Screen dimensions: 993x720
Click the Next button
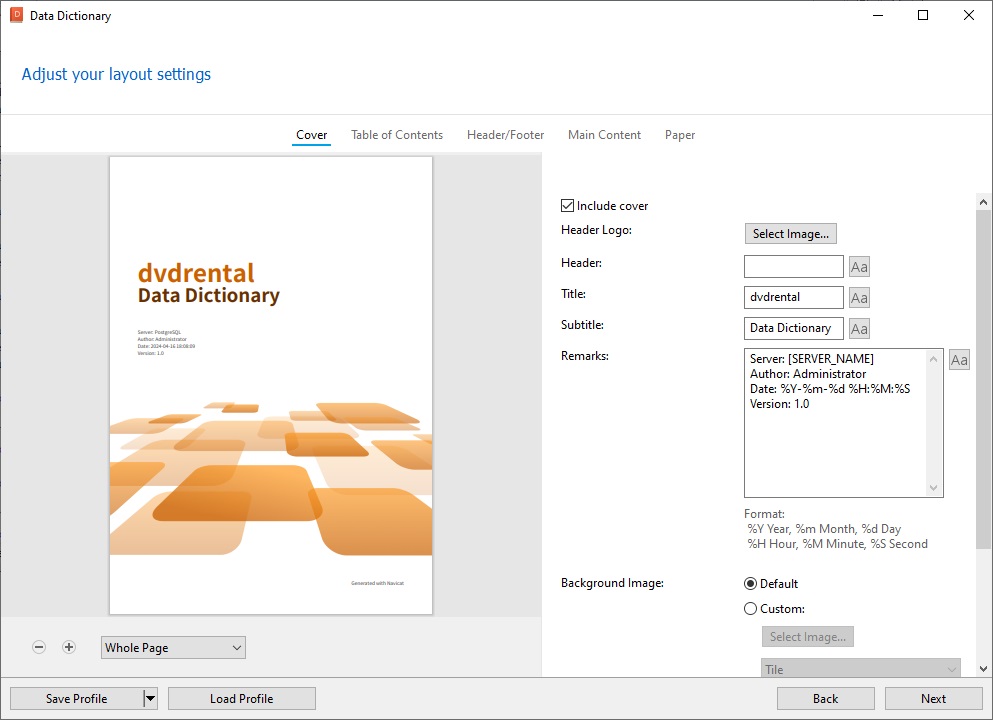pos(933,698)
